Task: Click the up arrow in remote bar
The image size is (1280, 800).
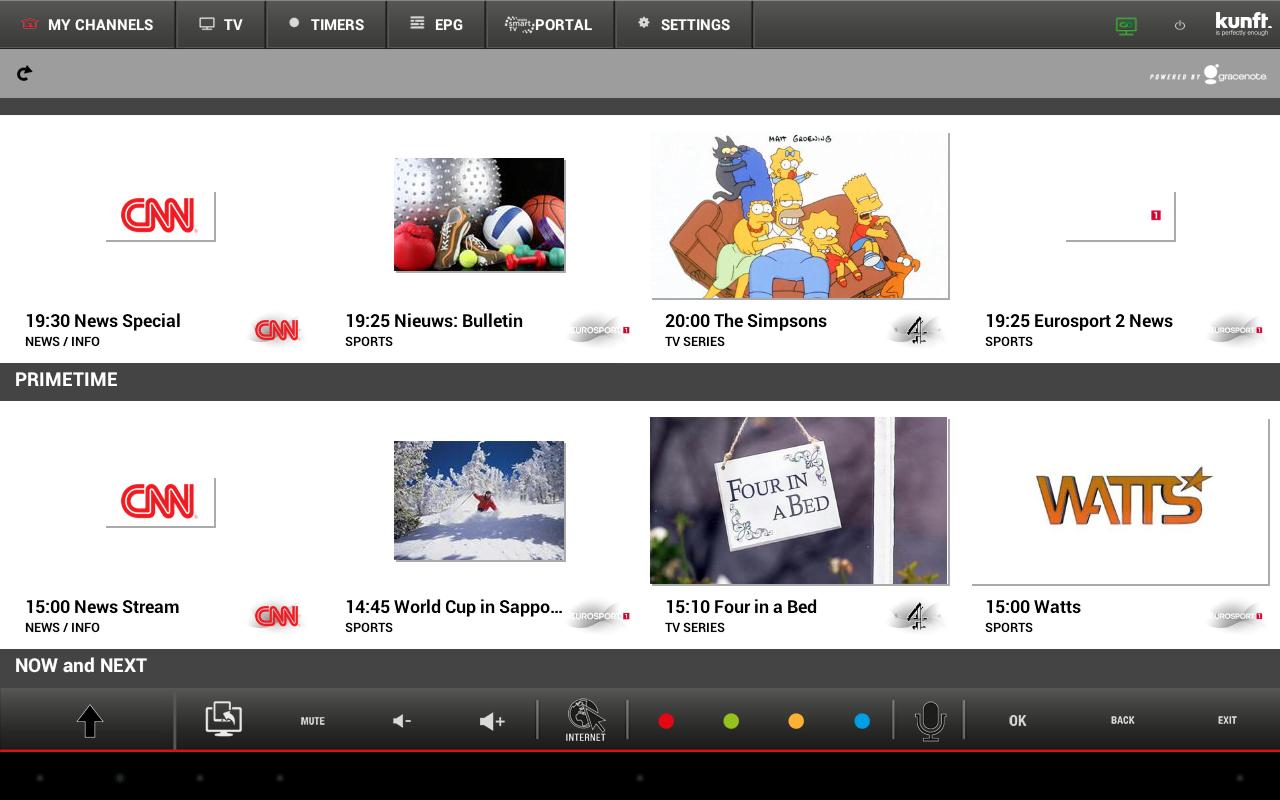Action: click(x=90, y=721)
